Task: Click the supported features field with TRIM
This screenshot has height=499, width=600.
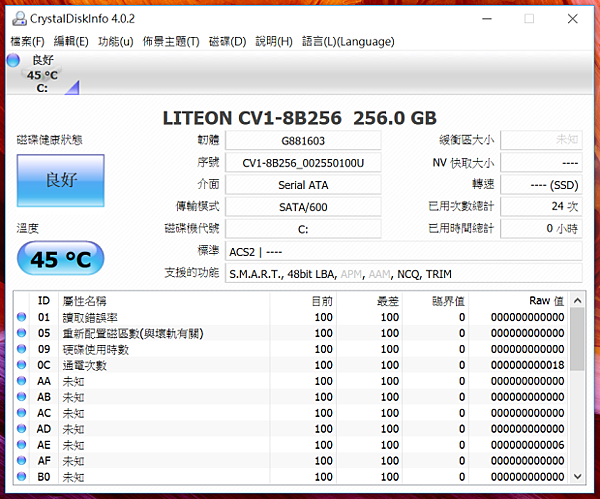Action: (404, 273)
